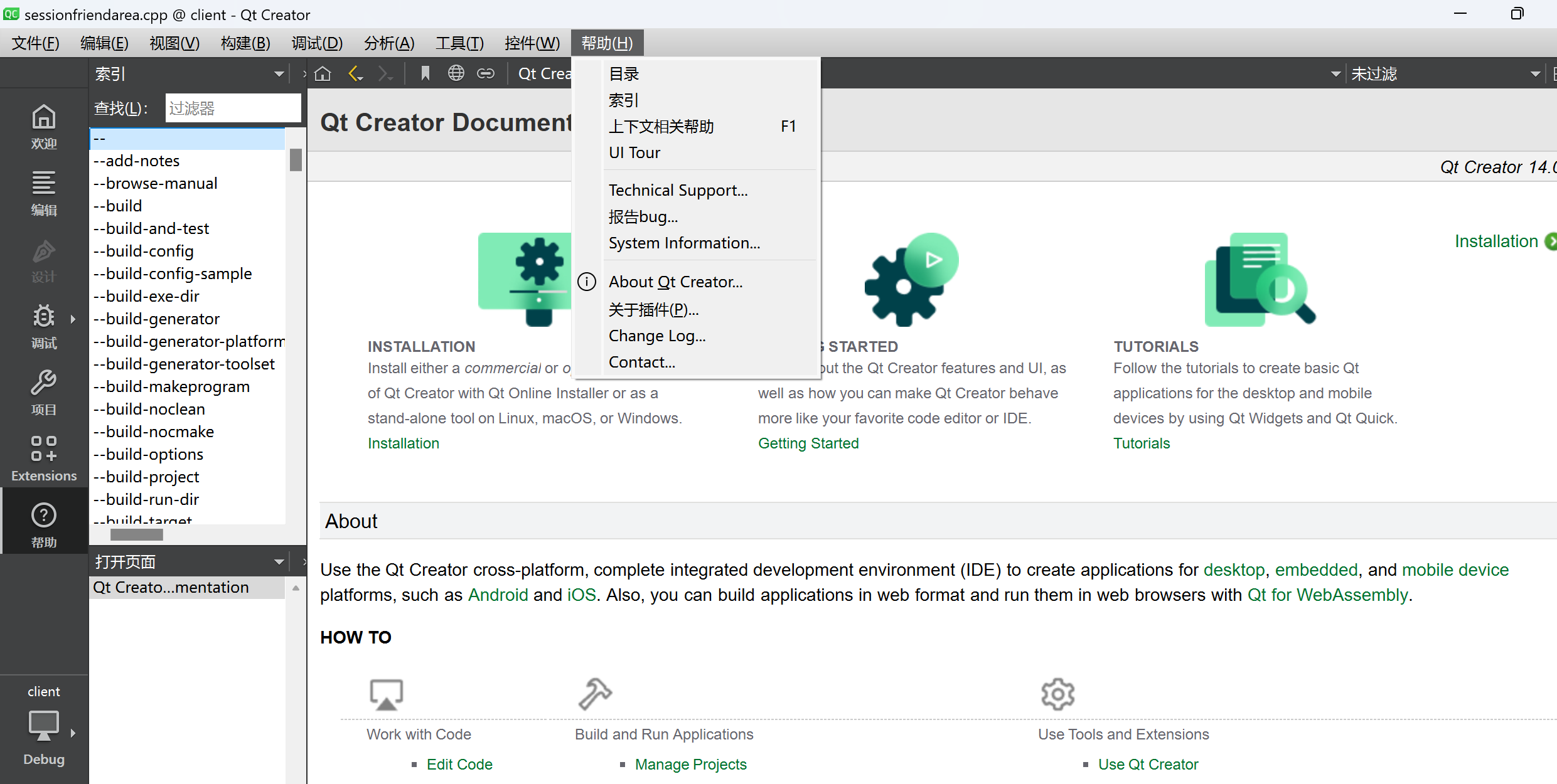Choose 报告bug... menu entry
The height and width of the screenshot is (784, 1557).
point(697,217)
